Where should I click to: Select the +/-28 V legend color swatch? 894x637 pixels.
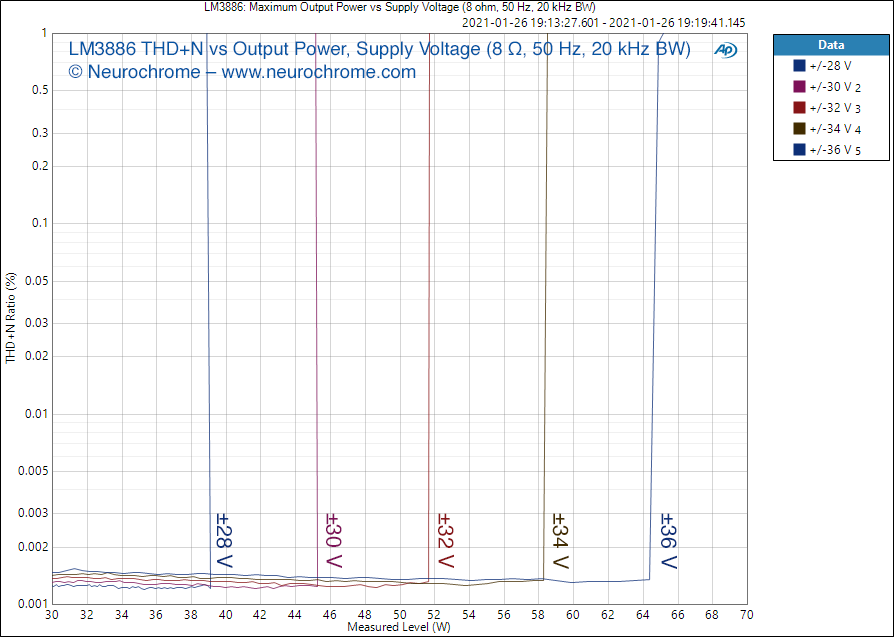799,66
